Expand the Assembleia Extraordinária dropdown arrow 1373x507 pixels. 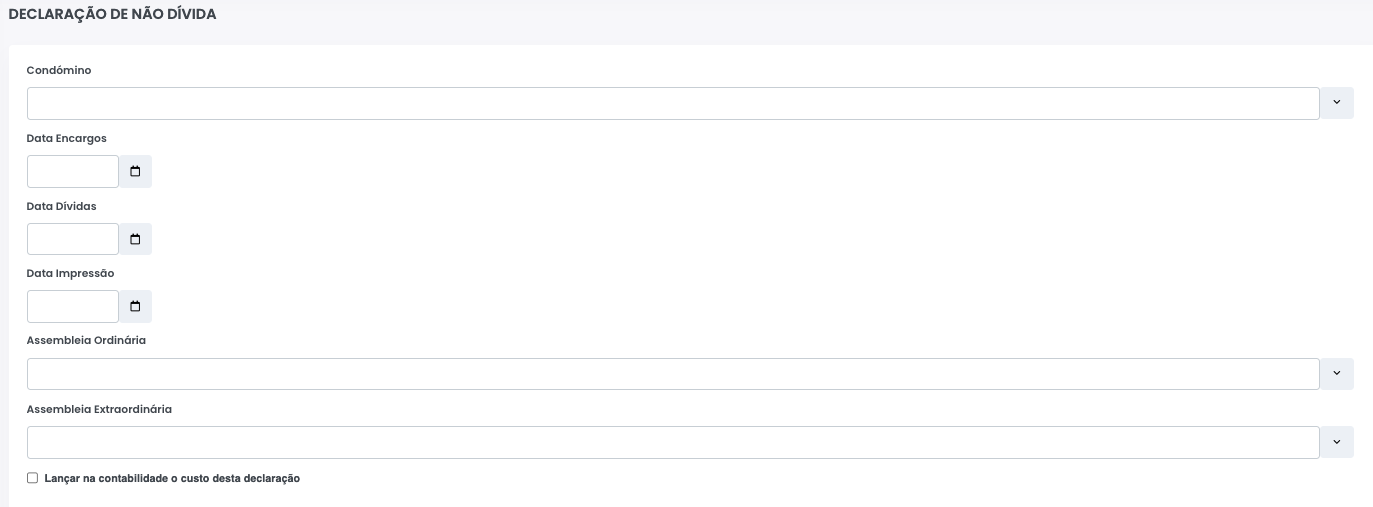pos(1337,442)
